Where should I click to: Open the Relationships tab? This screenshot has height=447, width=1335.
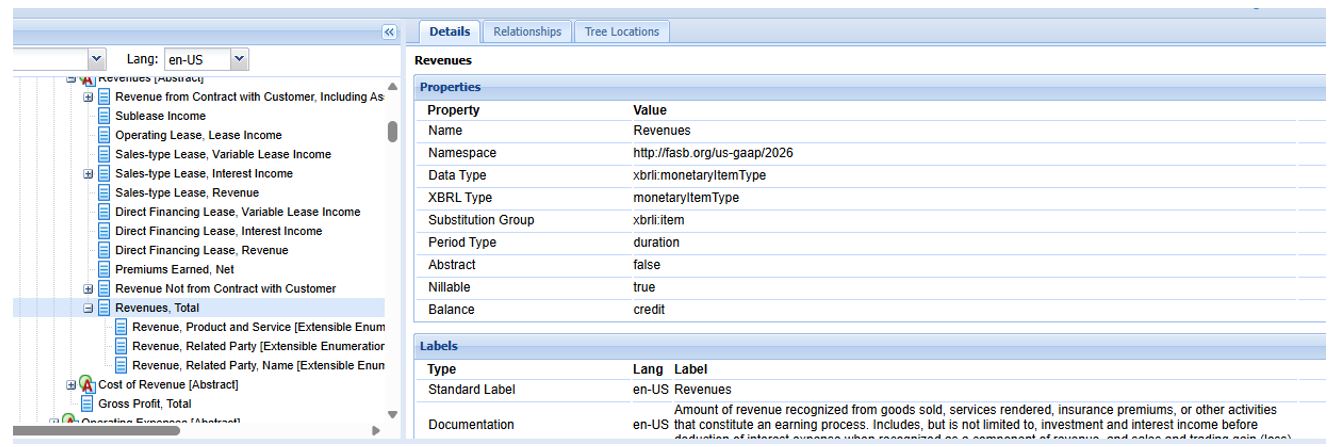(527, 32)
